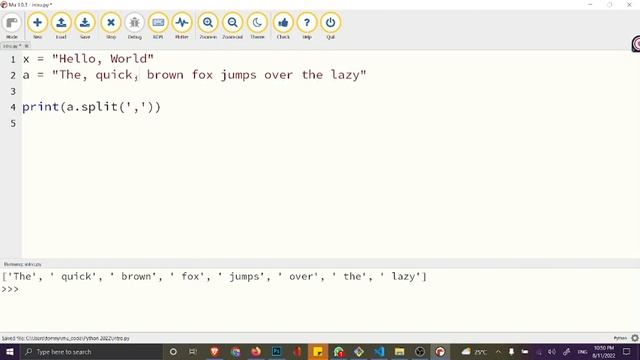The image size is (640, 360).
Task: Open the REPL panel
Action: pyautogui.click(x=158, y=26)
